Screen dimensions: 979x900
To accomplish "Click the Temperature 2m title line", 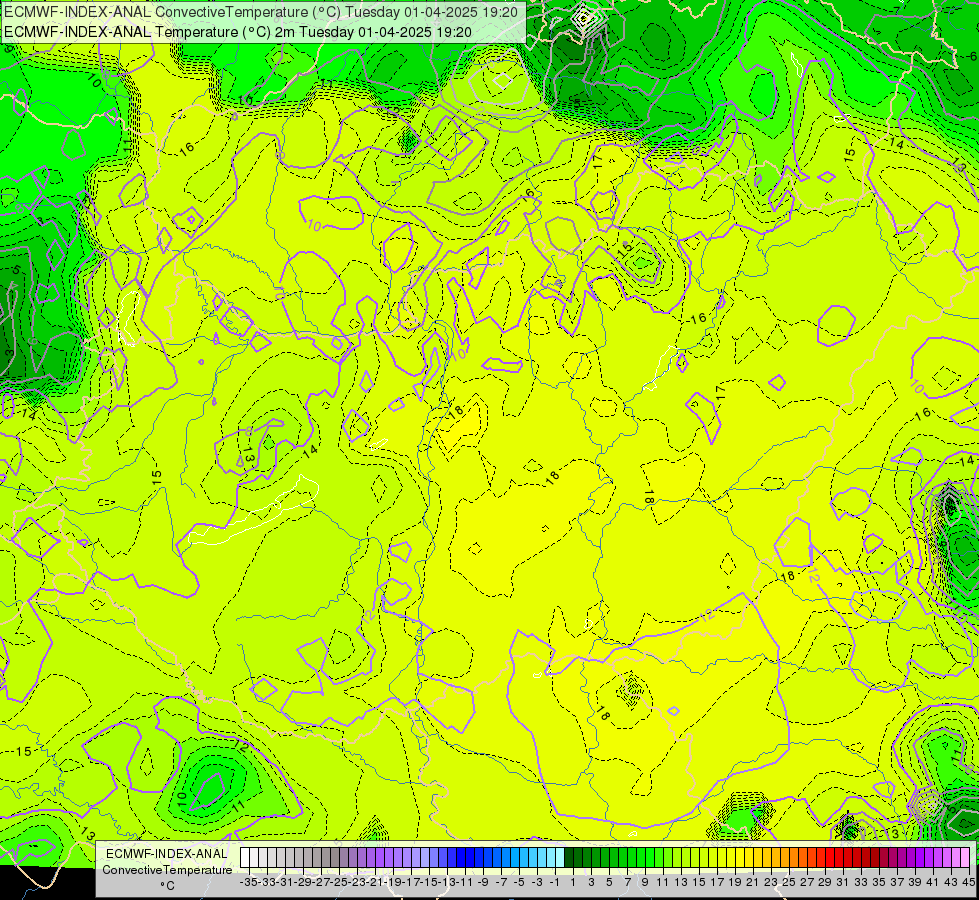I will pyautogui.click(x=238, y=32).
